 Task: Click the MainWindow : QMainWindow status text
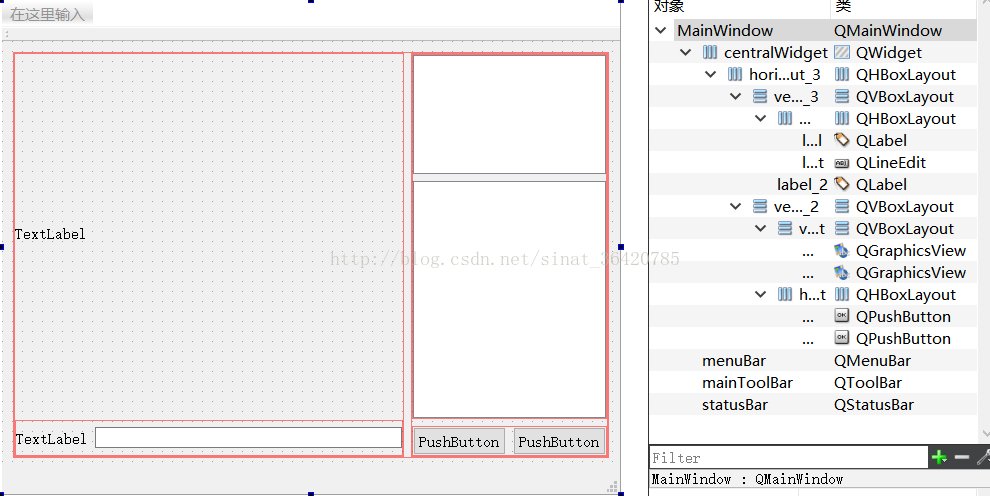pos(747,479)
